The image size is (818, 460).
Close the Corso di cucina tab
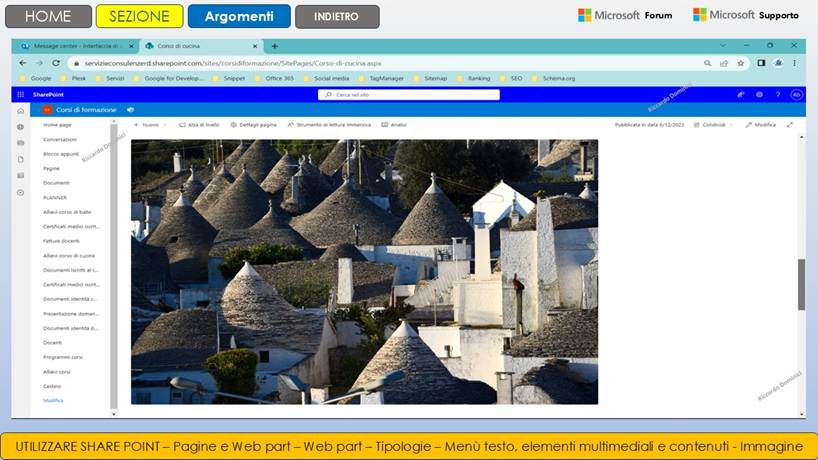pyautogui.click(x=255, y=46)
